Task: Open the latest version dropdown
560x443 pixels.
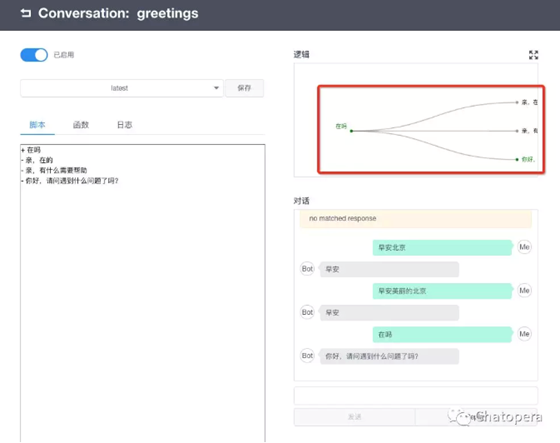Action: [122, 88]
